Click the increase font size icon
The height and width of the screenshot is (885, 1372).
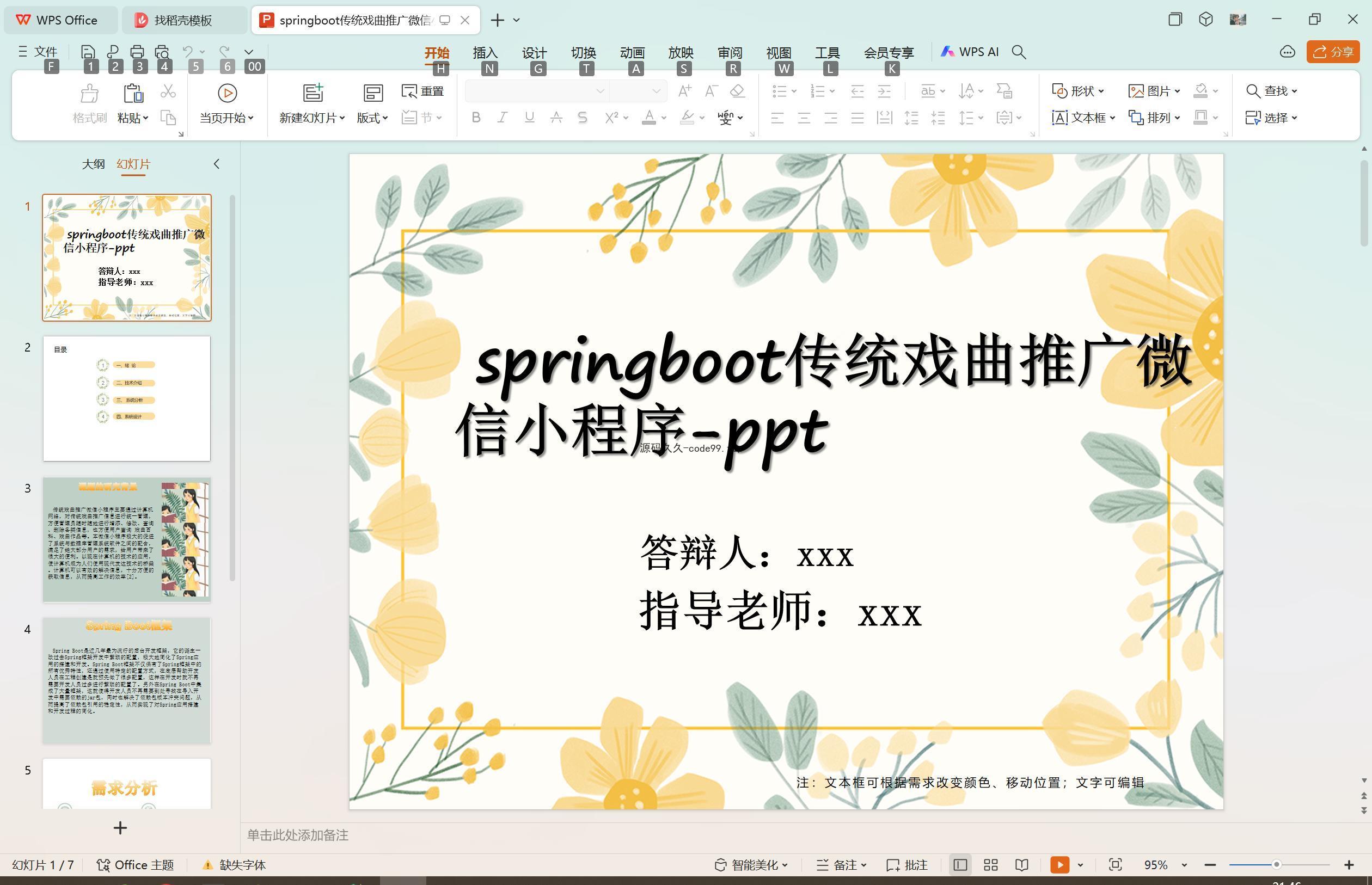pos(684,91)
